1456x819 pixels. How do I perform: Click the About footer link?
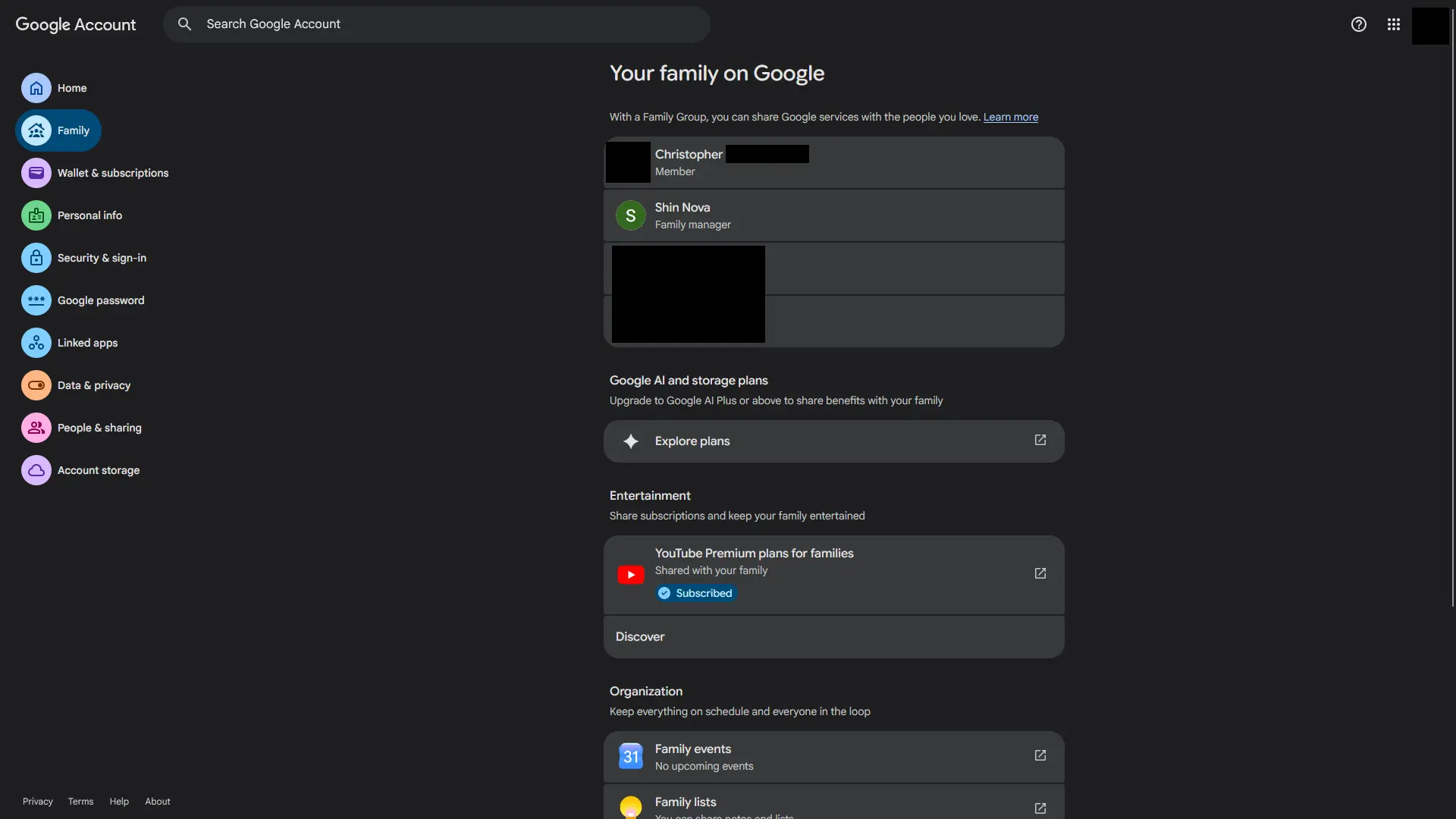tap(158, 802)
